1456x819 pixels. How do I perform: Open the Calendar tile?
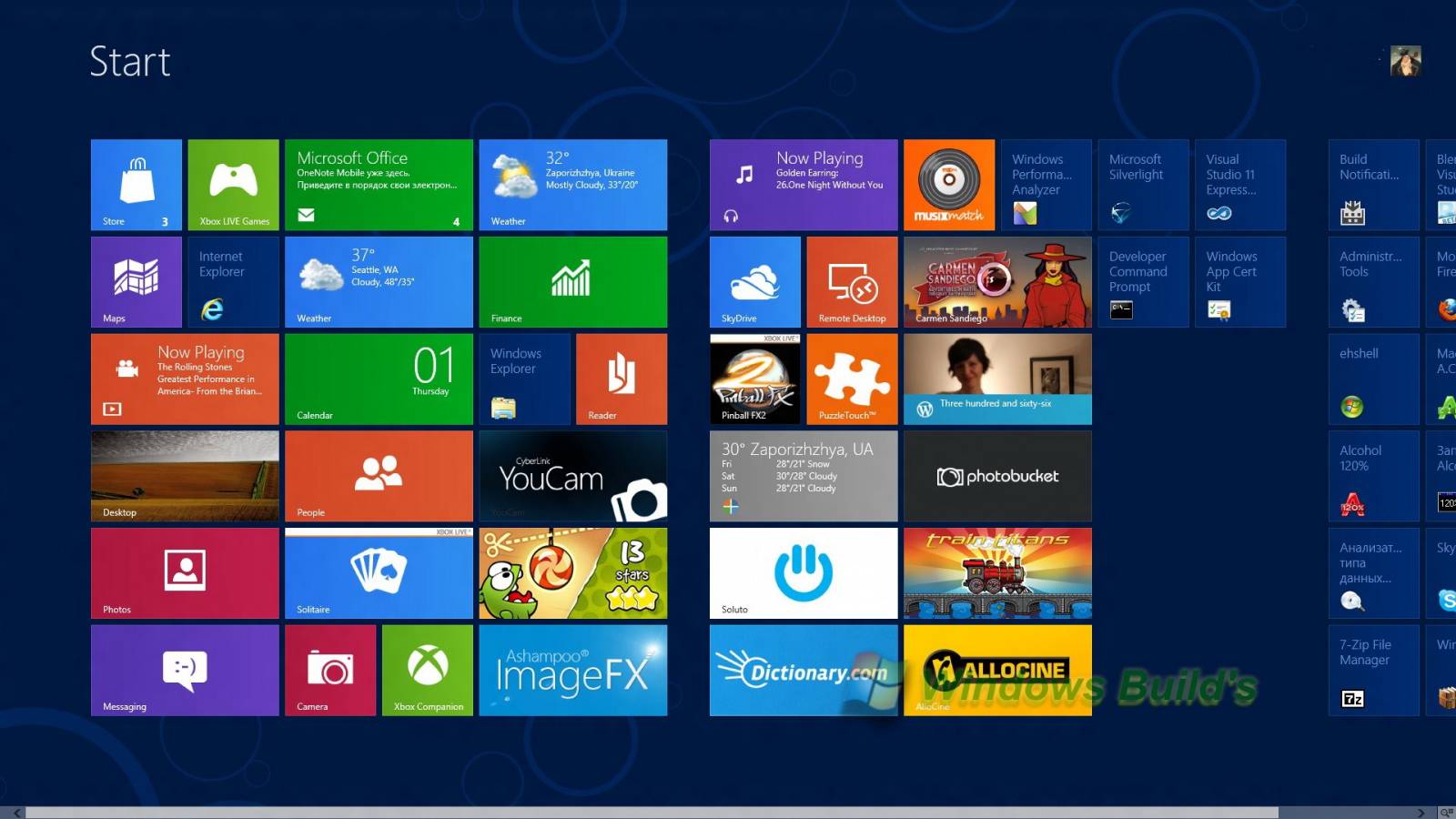pyautogui.click(x=379, y=379)
